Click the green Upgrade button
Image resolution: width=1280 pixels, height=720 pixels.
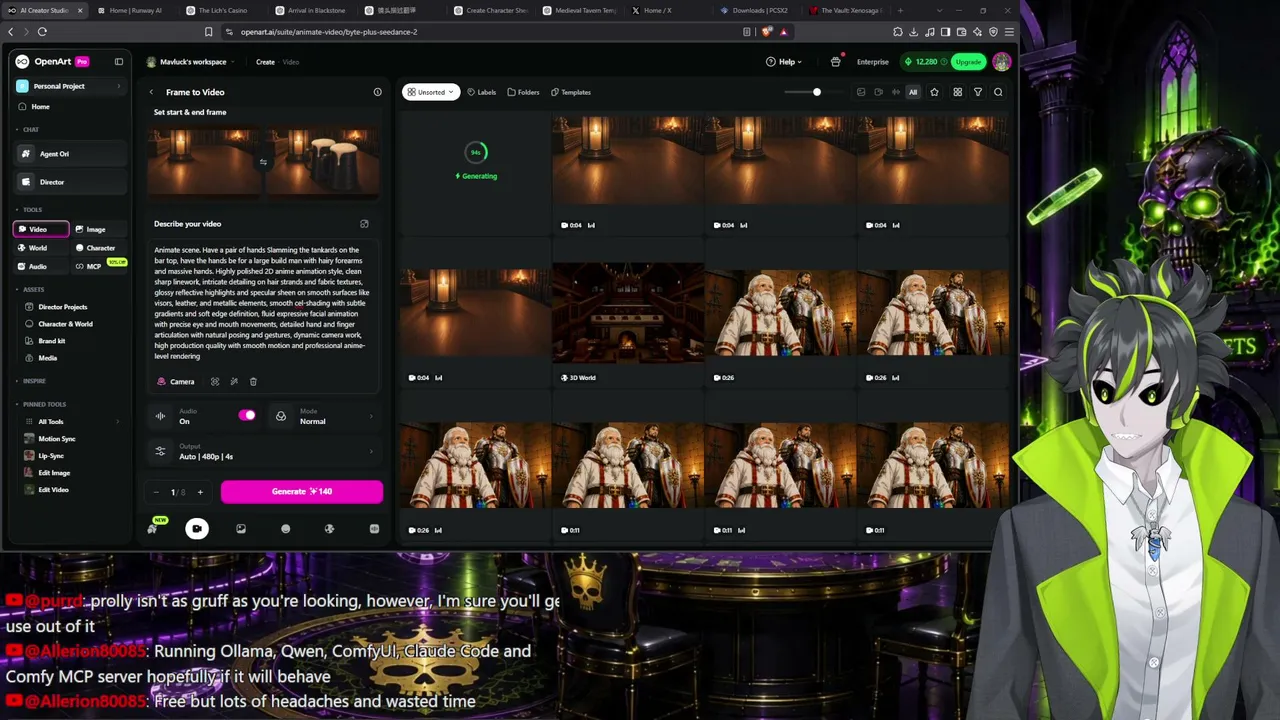968,62
